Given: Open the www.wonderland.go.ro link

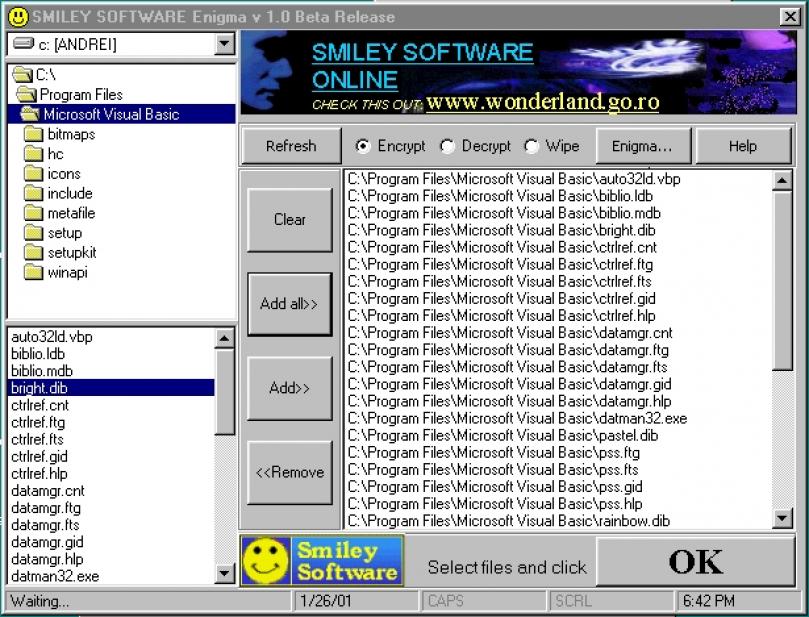Looking at the screenshot, I should coord(543,102).
